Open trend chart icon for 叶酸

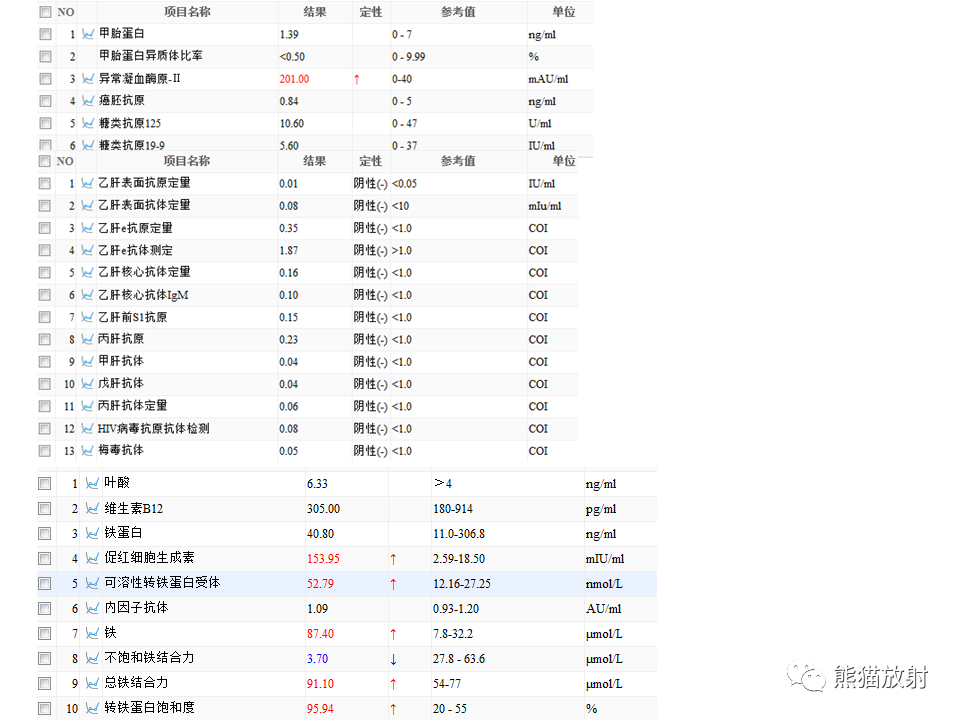[92, 483]
